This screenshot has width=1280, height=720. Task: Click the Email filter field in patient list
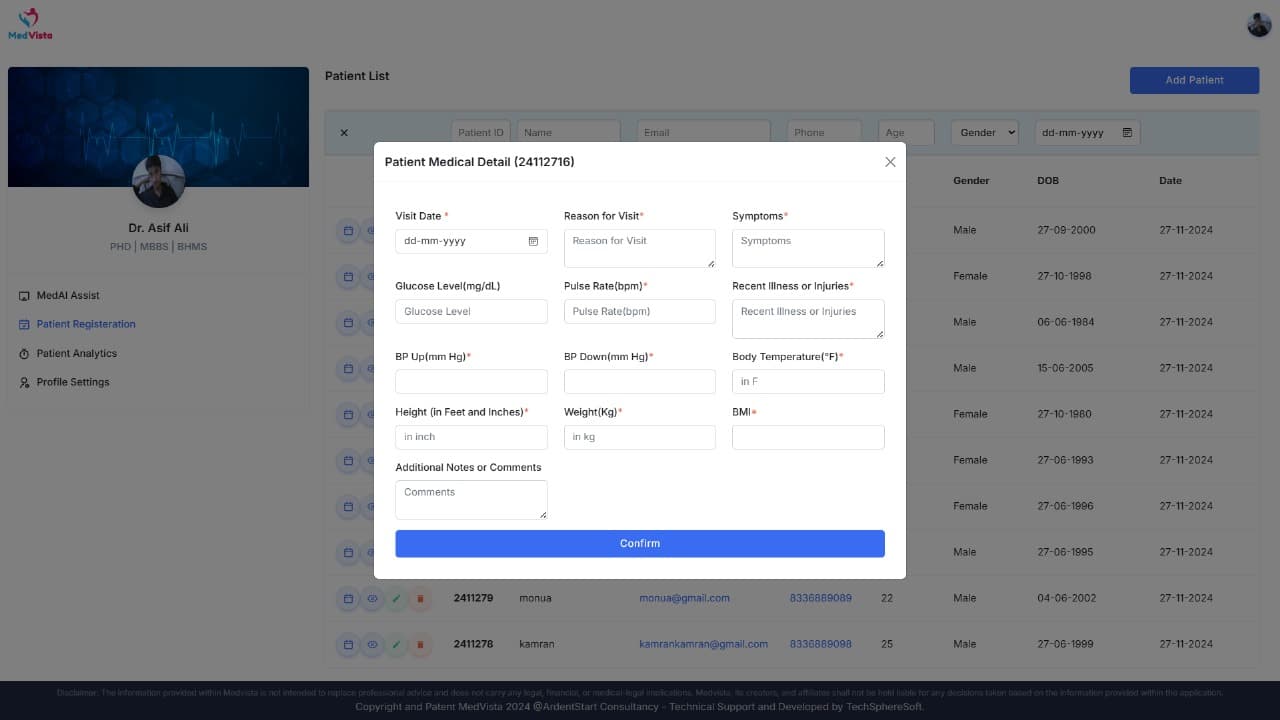[x=703, y=132]
